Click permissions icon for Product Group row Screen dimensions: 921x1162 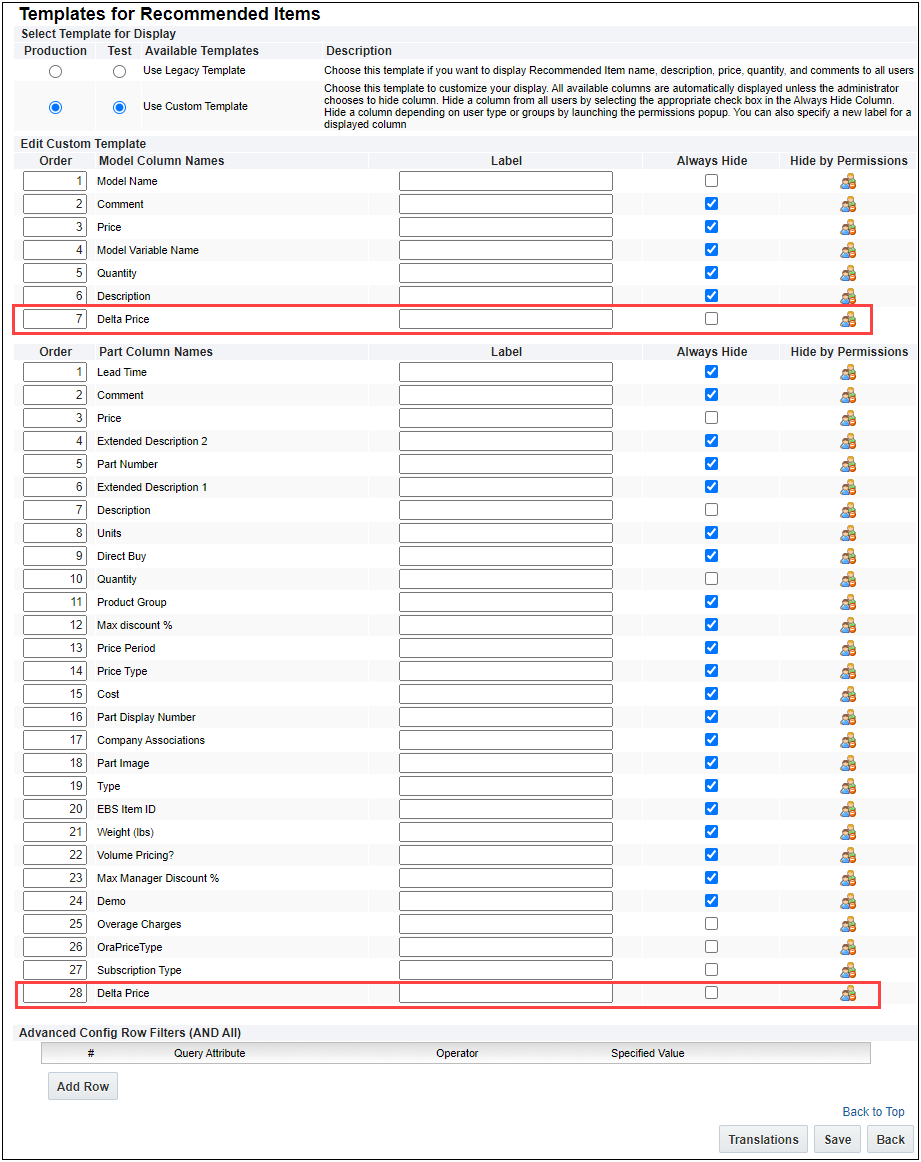tap(848, 602)
